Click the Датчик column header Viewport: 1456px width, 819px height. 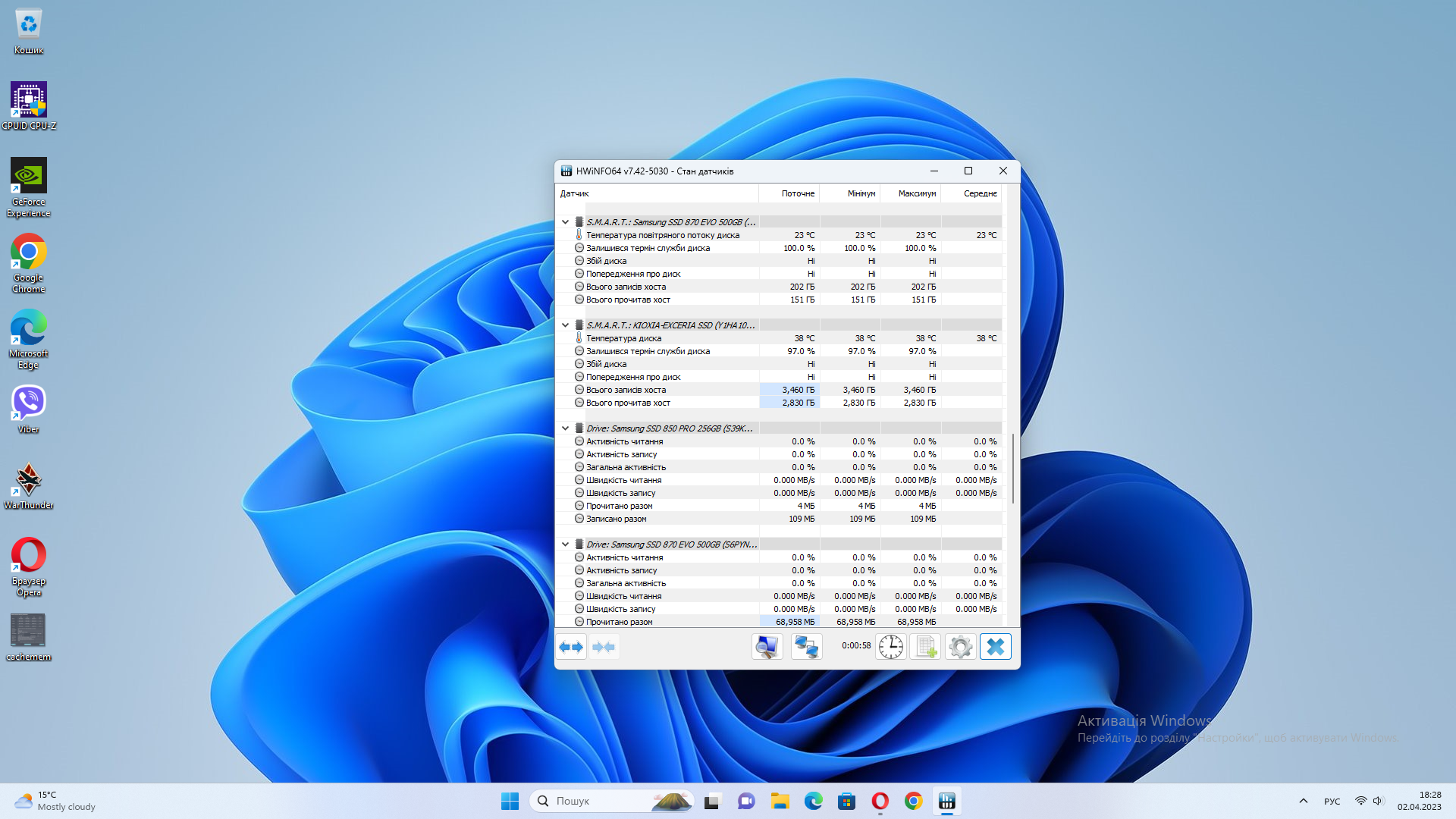click(657, 193)
